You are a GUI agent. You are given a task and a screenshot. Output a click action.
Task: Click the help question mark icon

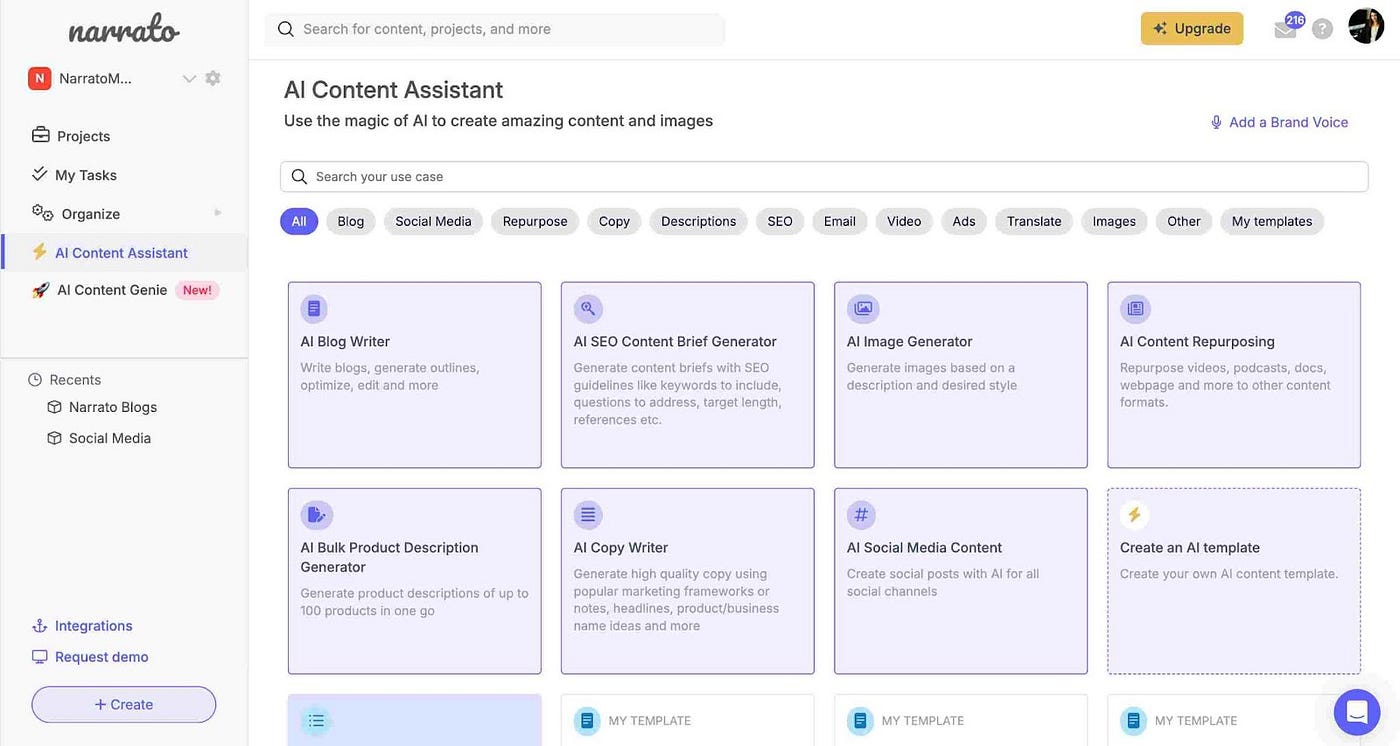click(1322, 29)
